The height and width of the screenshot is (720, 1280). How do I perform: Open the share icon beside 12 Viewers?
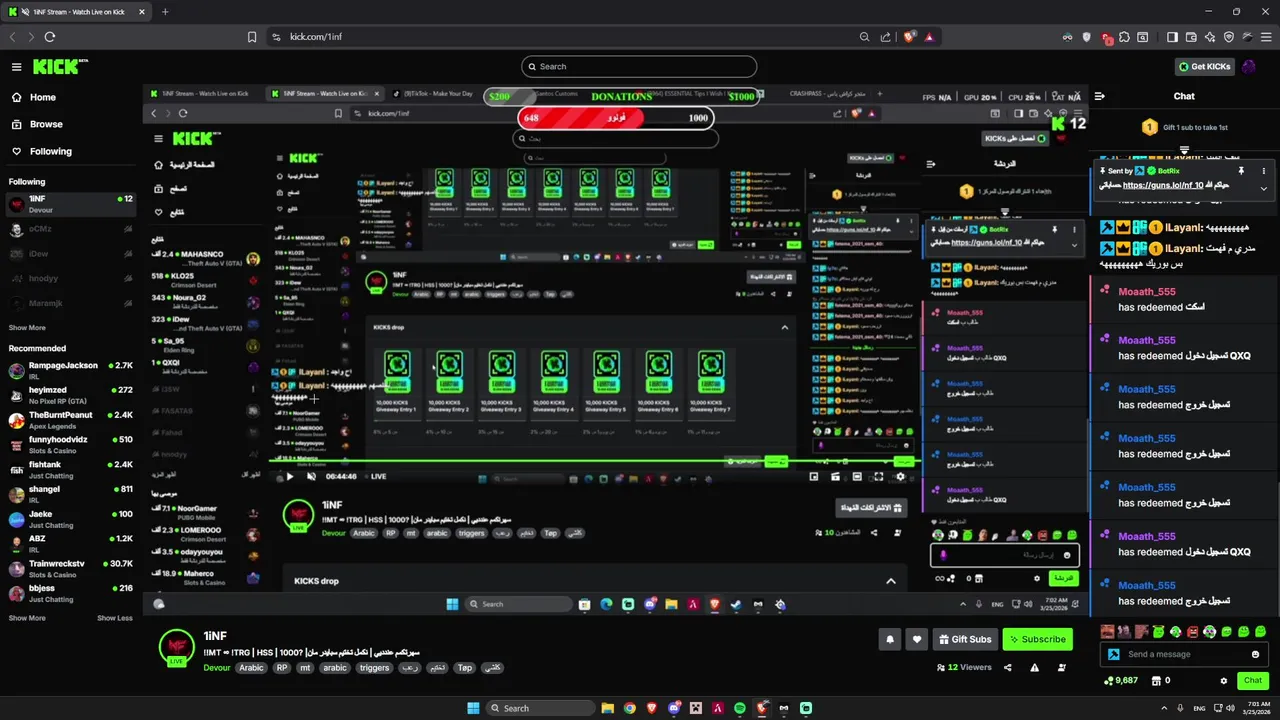[1007, 667]
